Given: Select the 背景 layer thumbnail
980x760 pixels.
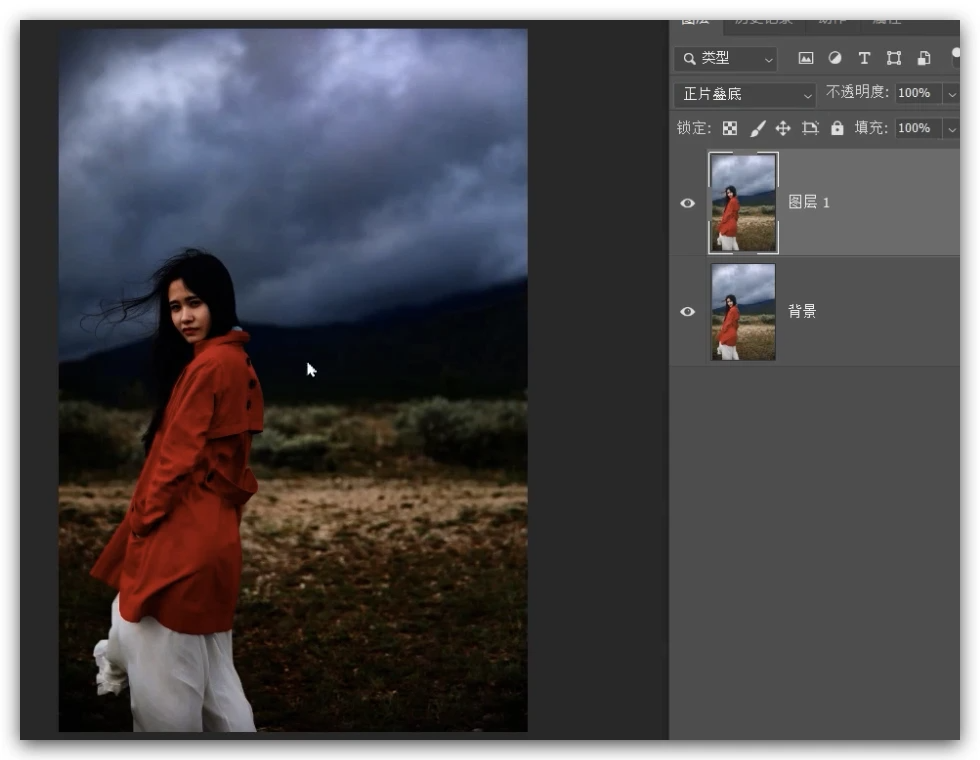Looking at the screenshot, I should (x=743, y=311).
